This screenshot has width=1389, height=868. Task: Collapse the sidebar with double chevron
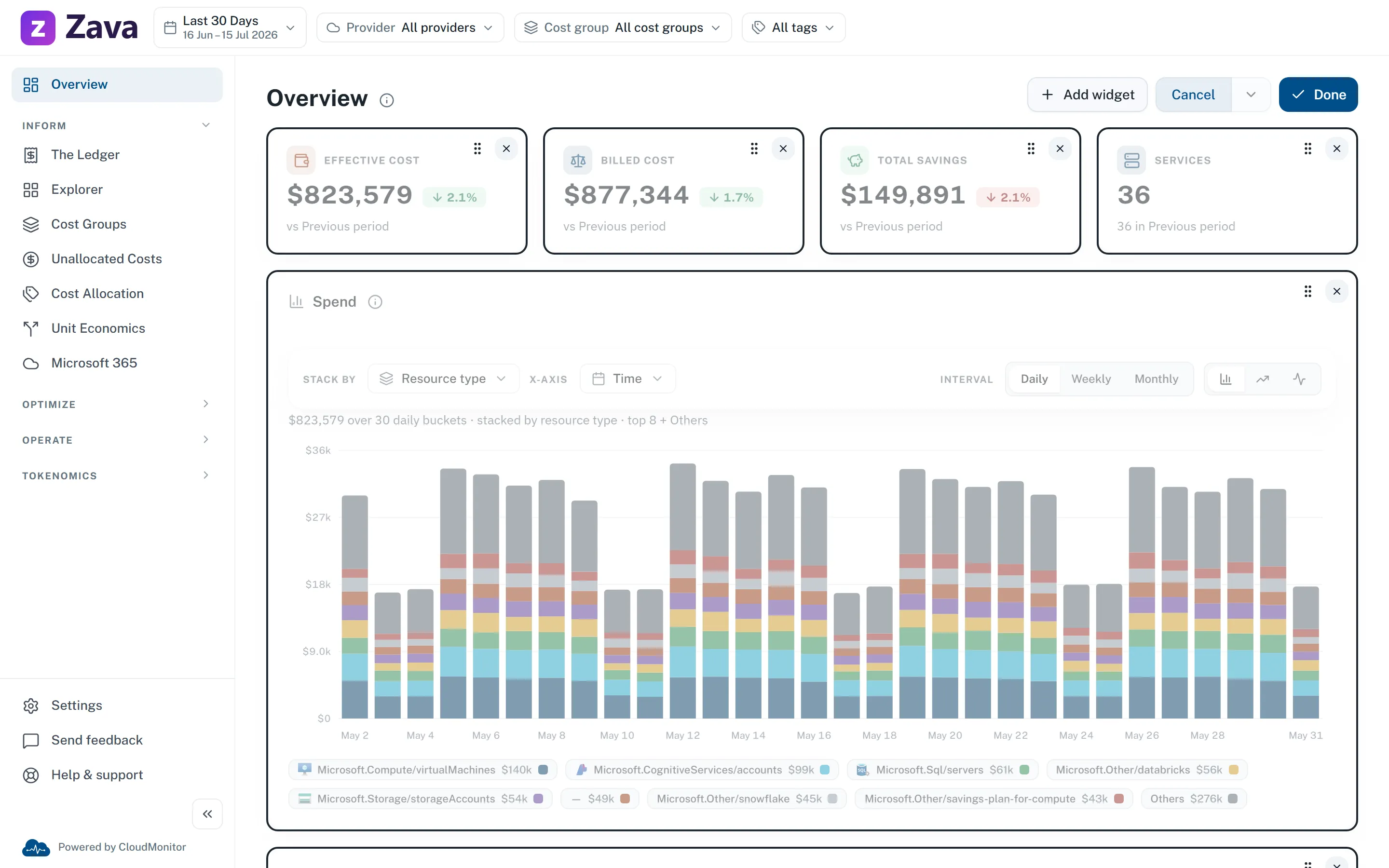coord(207,814)
